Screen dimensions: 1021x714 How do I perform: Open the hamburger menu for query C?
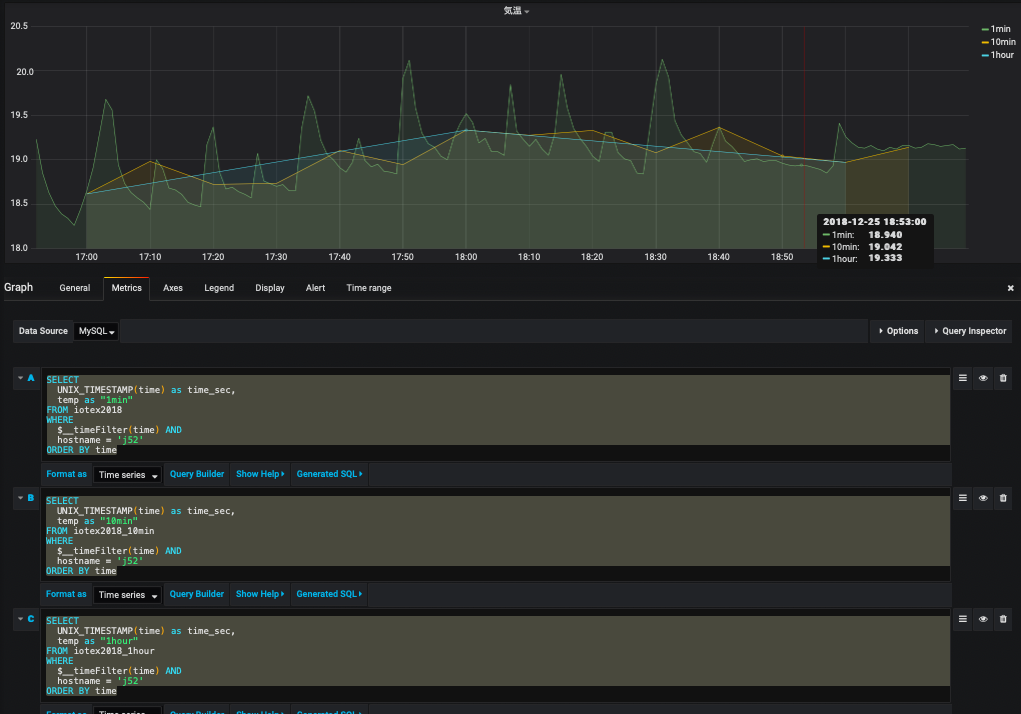(x=963, y=619)
